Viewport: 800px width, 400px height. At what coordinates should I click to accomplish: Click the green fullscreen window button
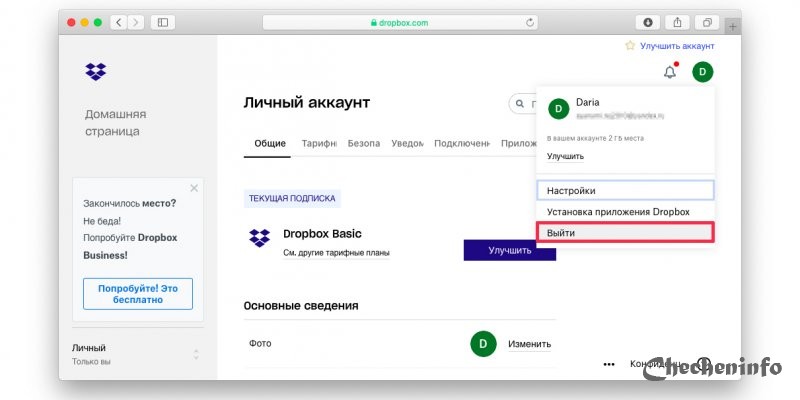pyautogui.click(x=98, y=22)
